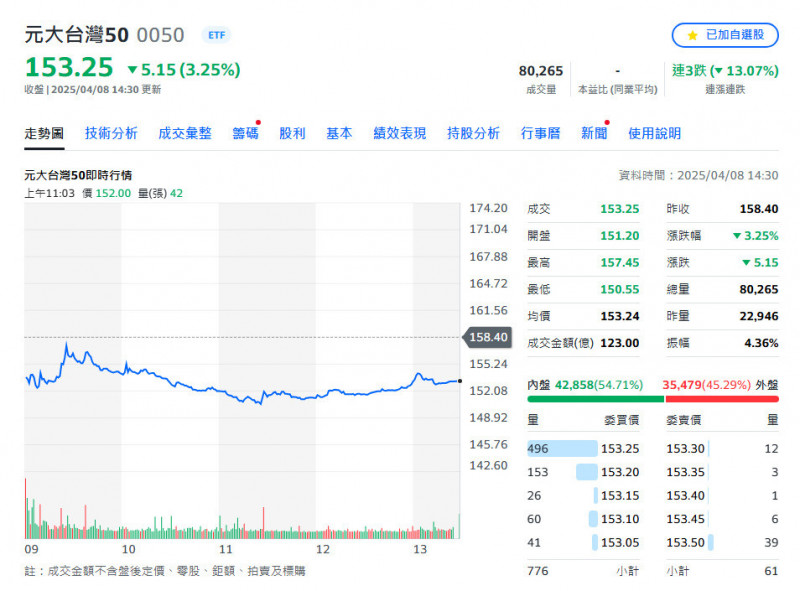The width and height of the screenshot is (800, 591).
Task: Open the 股利 tab
Action: click(x=292, y=134)
